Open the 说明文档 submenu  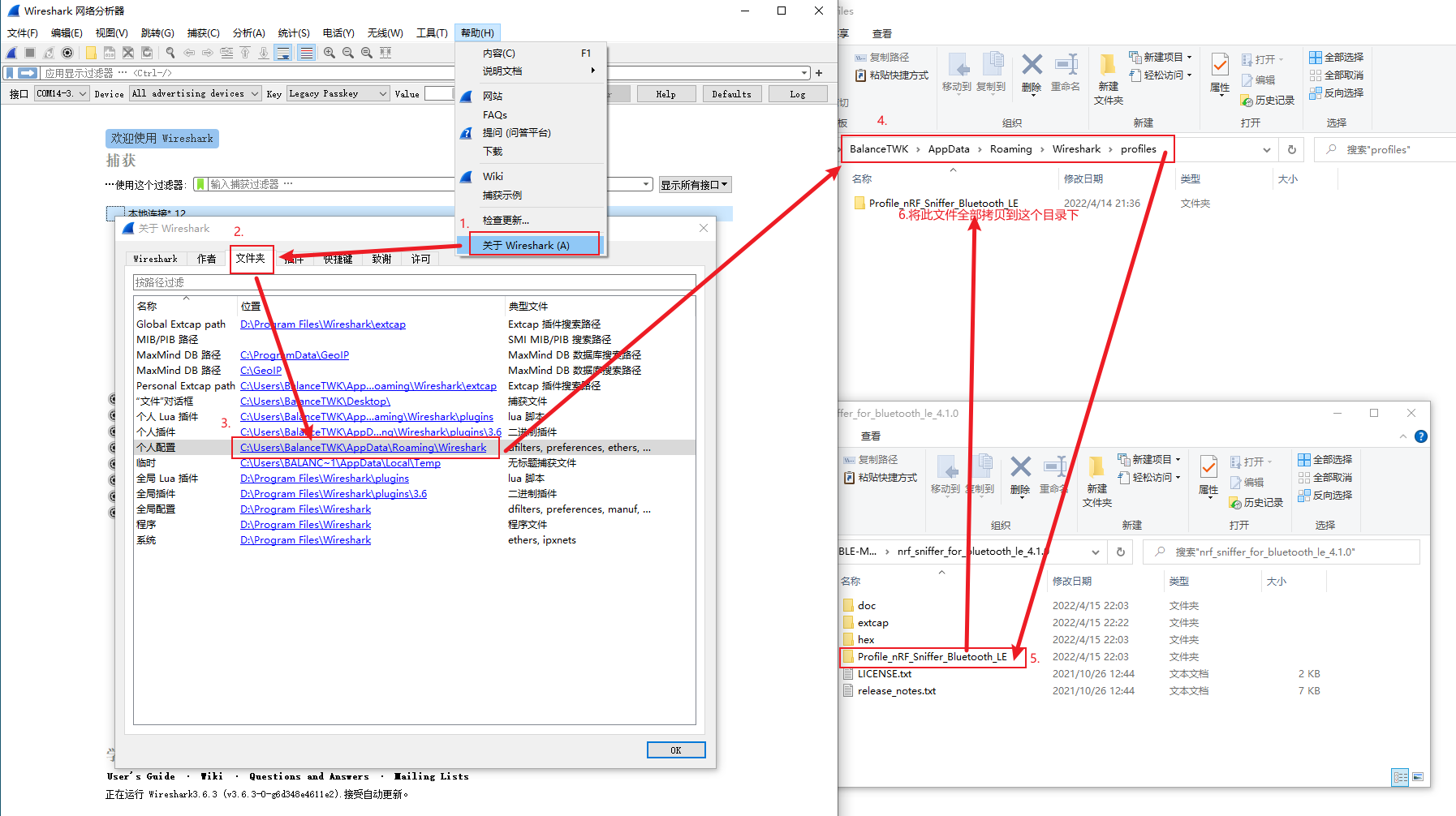pos(532,71)
